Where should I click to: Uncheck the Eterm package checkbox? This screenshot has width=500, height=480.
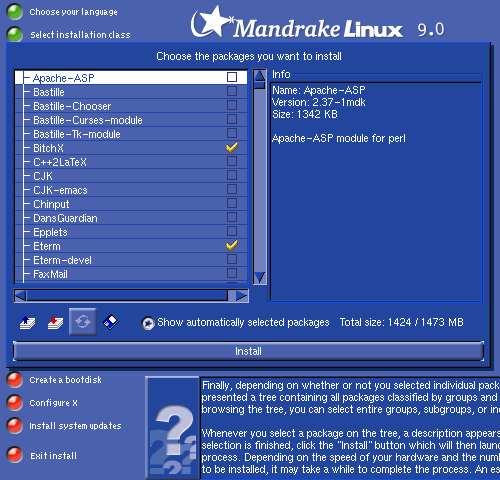[232, 245]
